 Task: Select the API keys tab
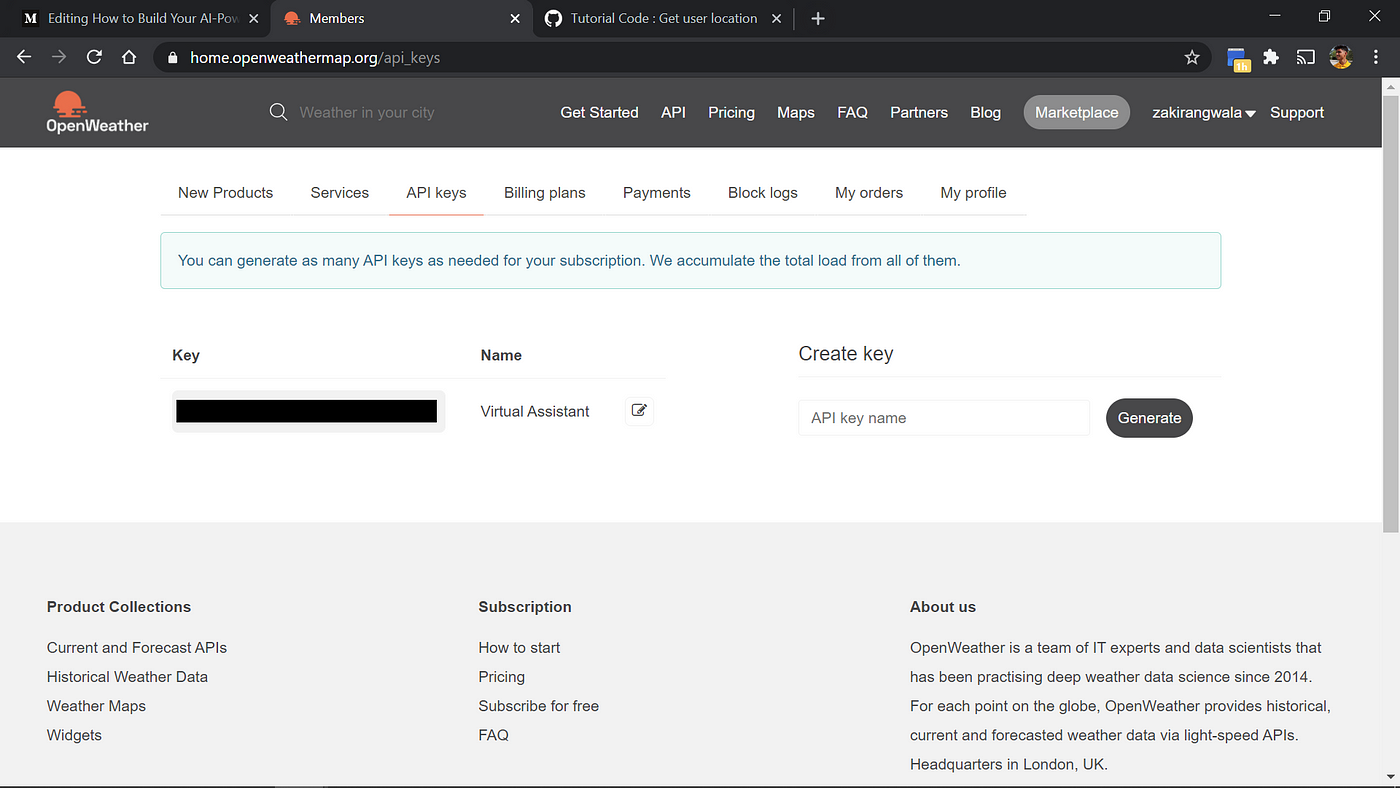point(436,192)
